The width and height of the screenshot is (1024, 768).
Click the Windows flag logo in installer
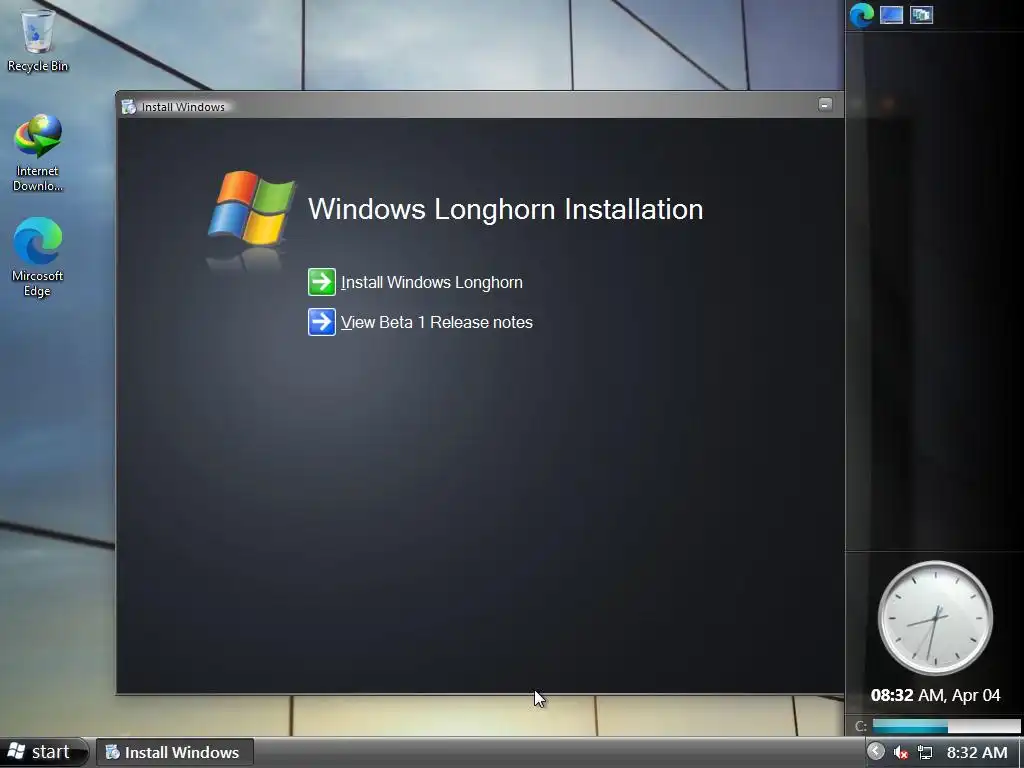(252, 208)
